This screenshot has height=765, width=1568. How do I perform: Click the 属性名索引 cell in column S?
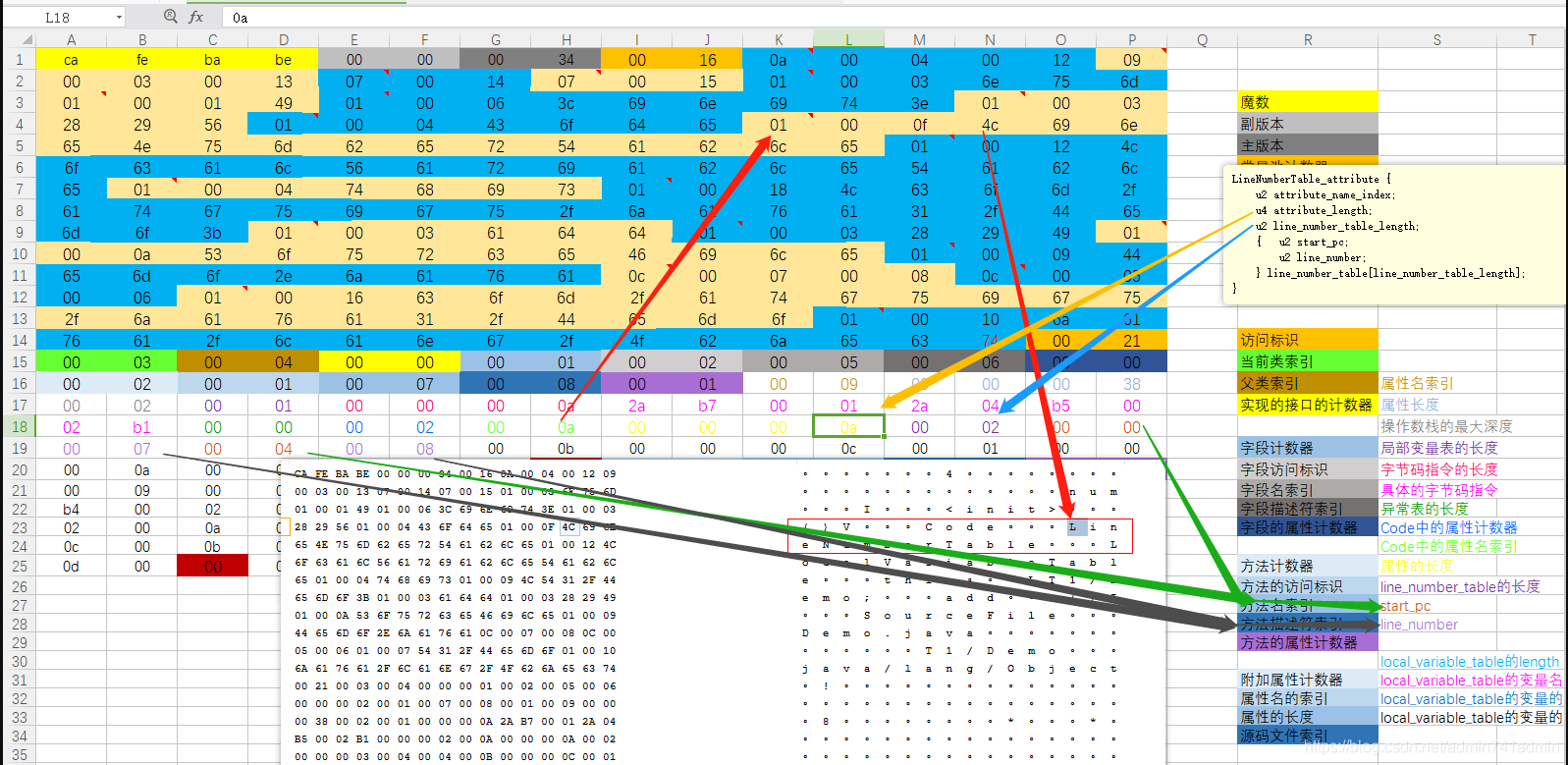pyautogui.click(x=1437, y=383)
